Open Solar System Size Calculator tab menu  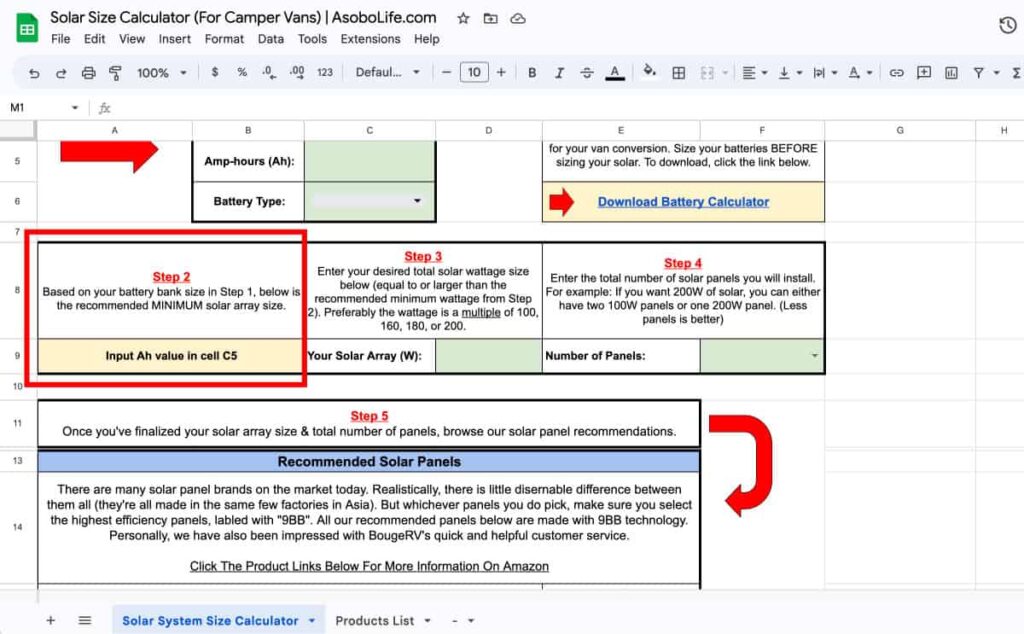(312, 620)
